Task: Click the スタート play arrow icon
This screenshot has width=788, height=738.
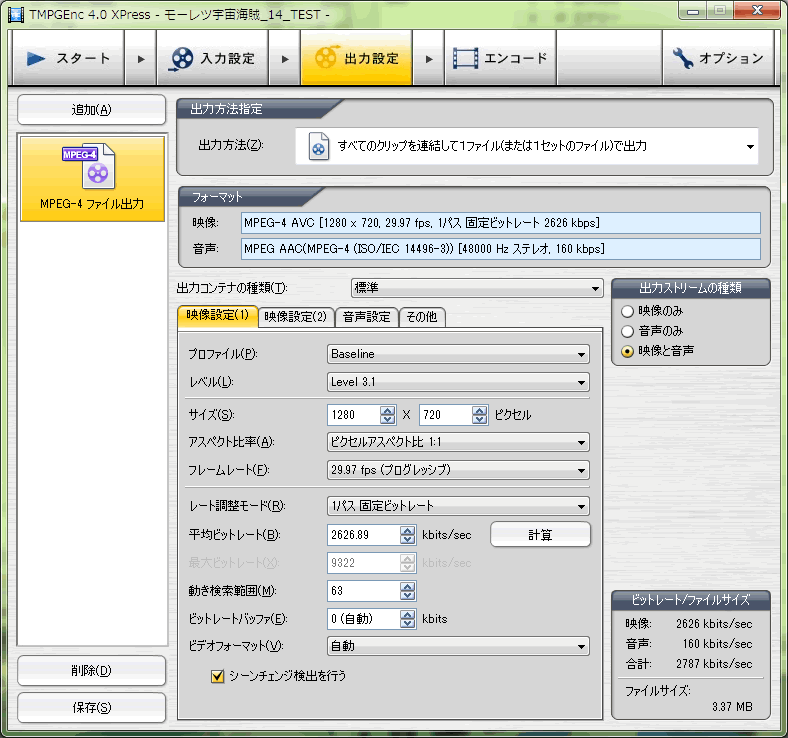Action: click(35, 59)
